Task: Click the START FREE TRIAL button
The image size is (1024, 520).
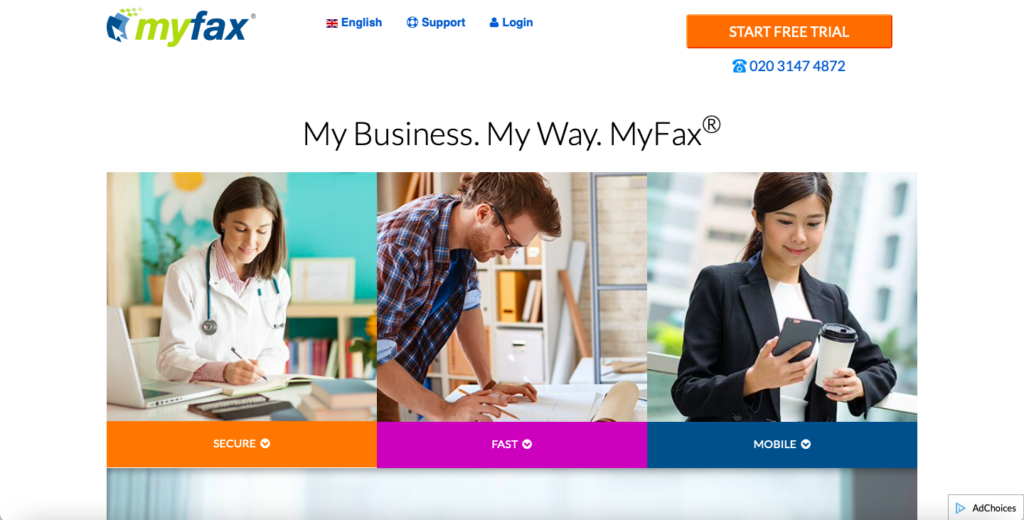Action: pyautogui.click(x=789, y=31)
